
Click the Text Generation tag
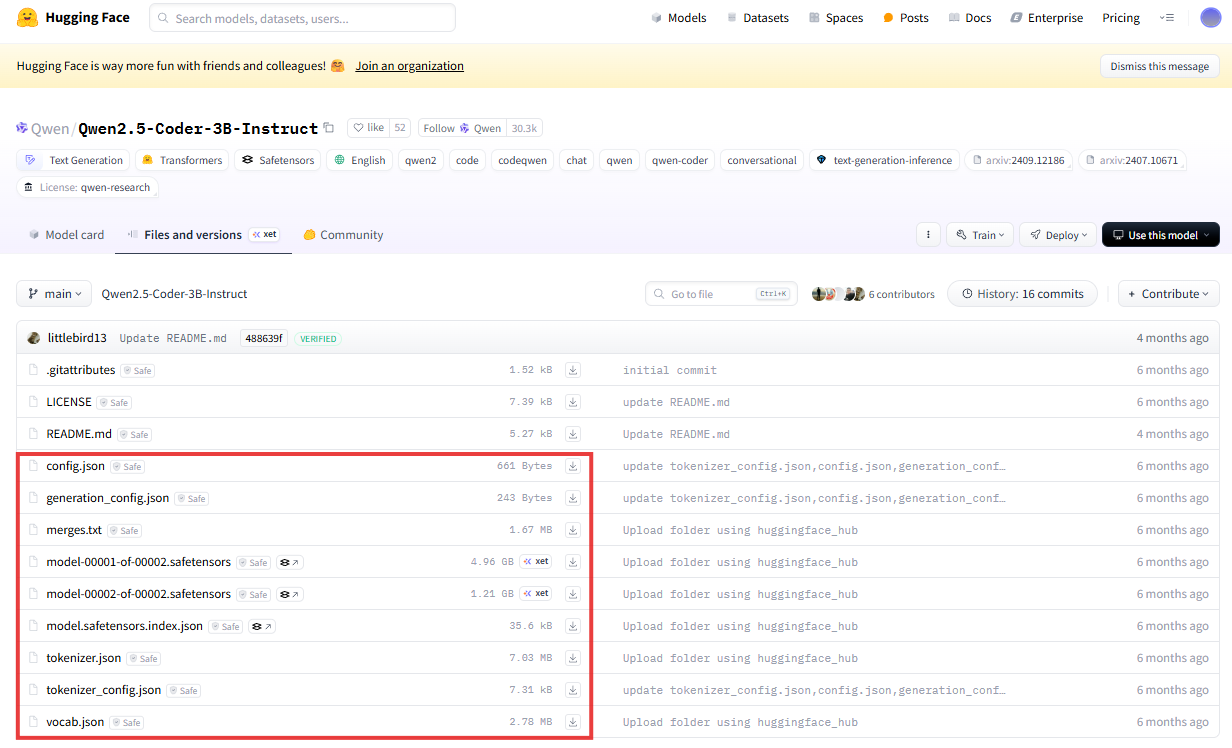click(x=74, y=160)
